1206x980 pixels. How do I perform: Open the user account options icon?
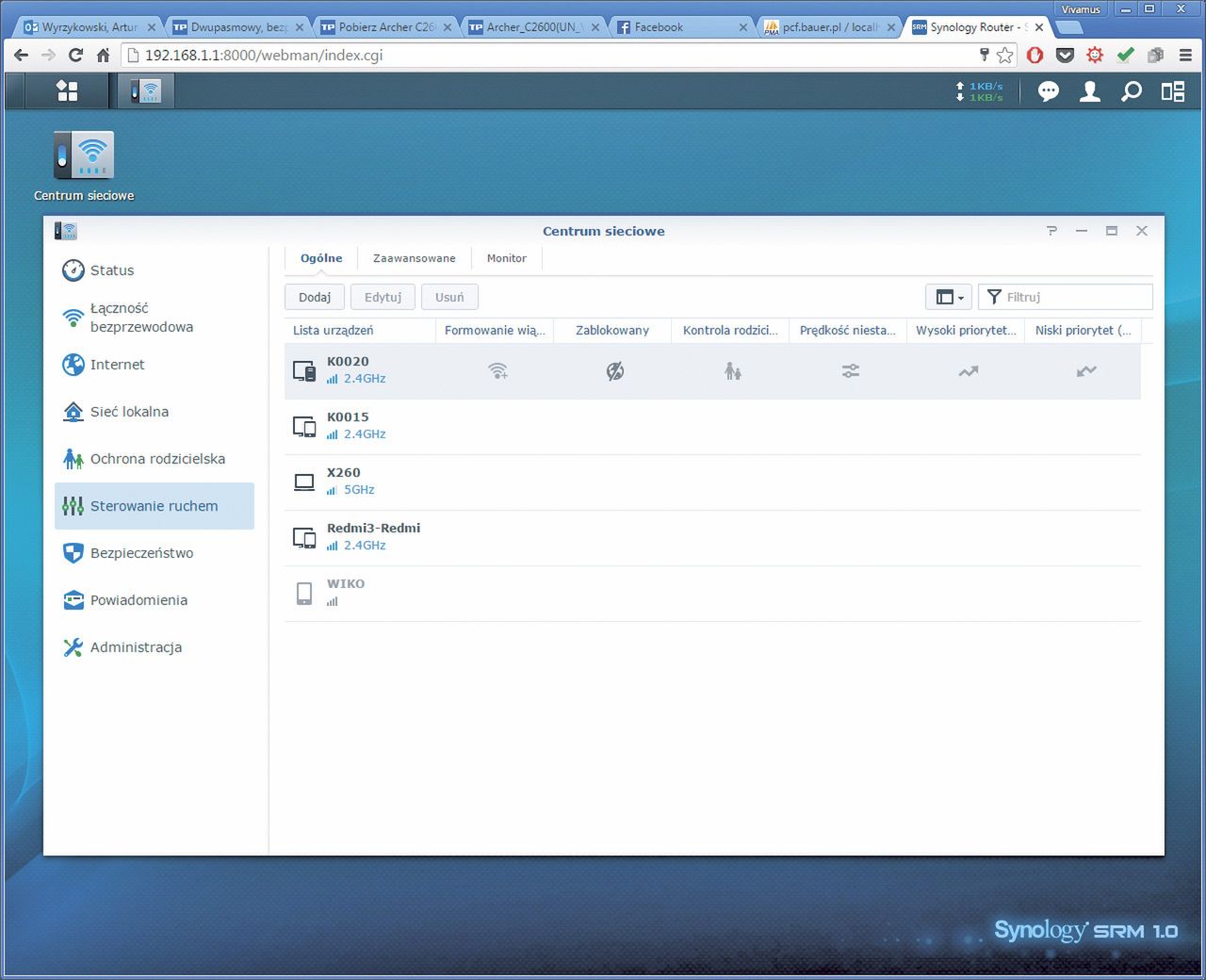tap(1090, 91)
